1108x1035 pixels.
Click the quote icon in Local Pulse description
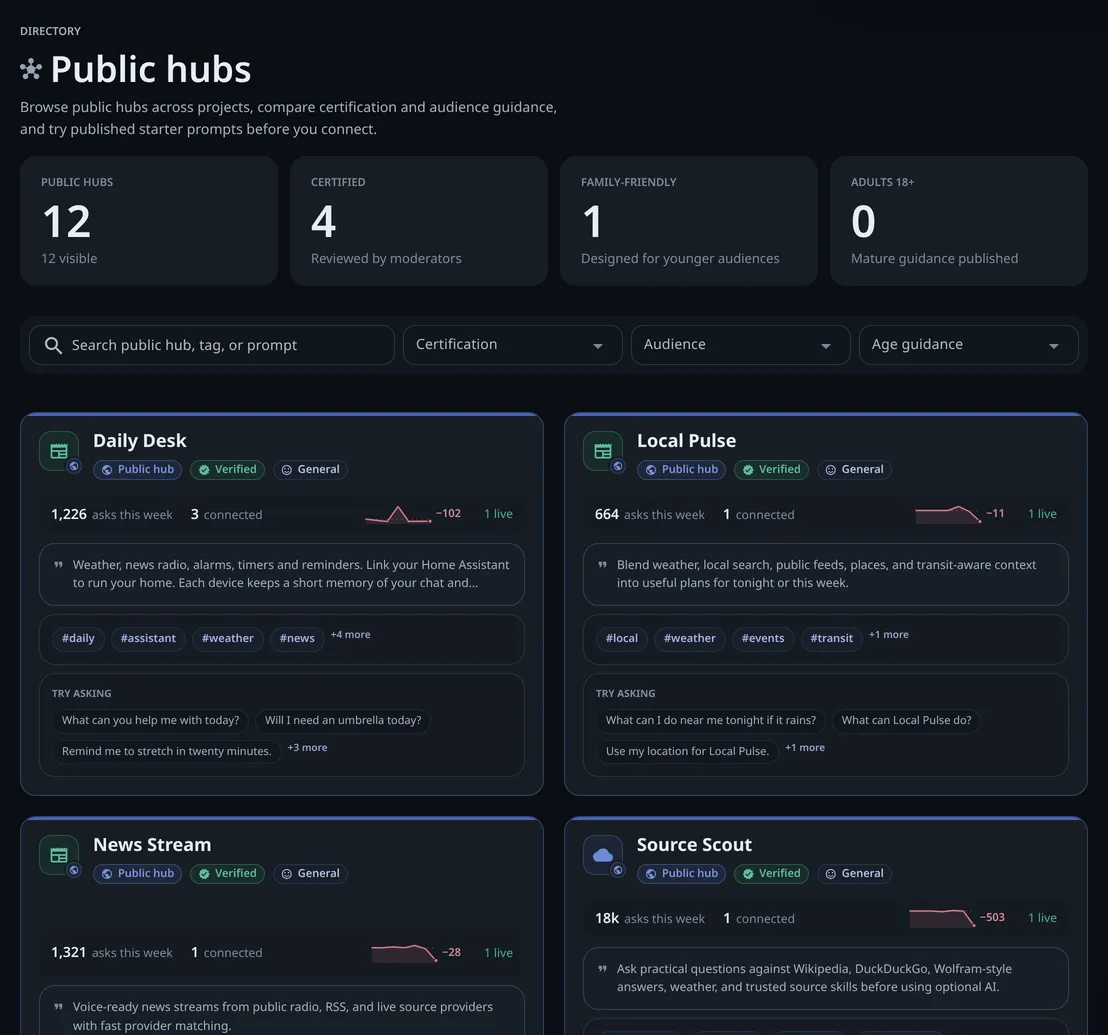click(603, 564)
